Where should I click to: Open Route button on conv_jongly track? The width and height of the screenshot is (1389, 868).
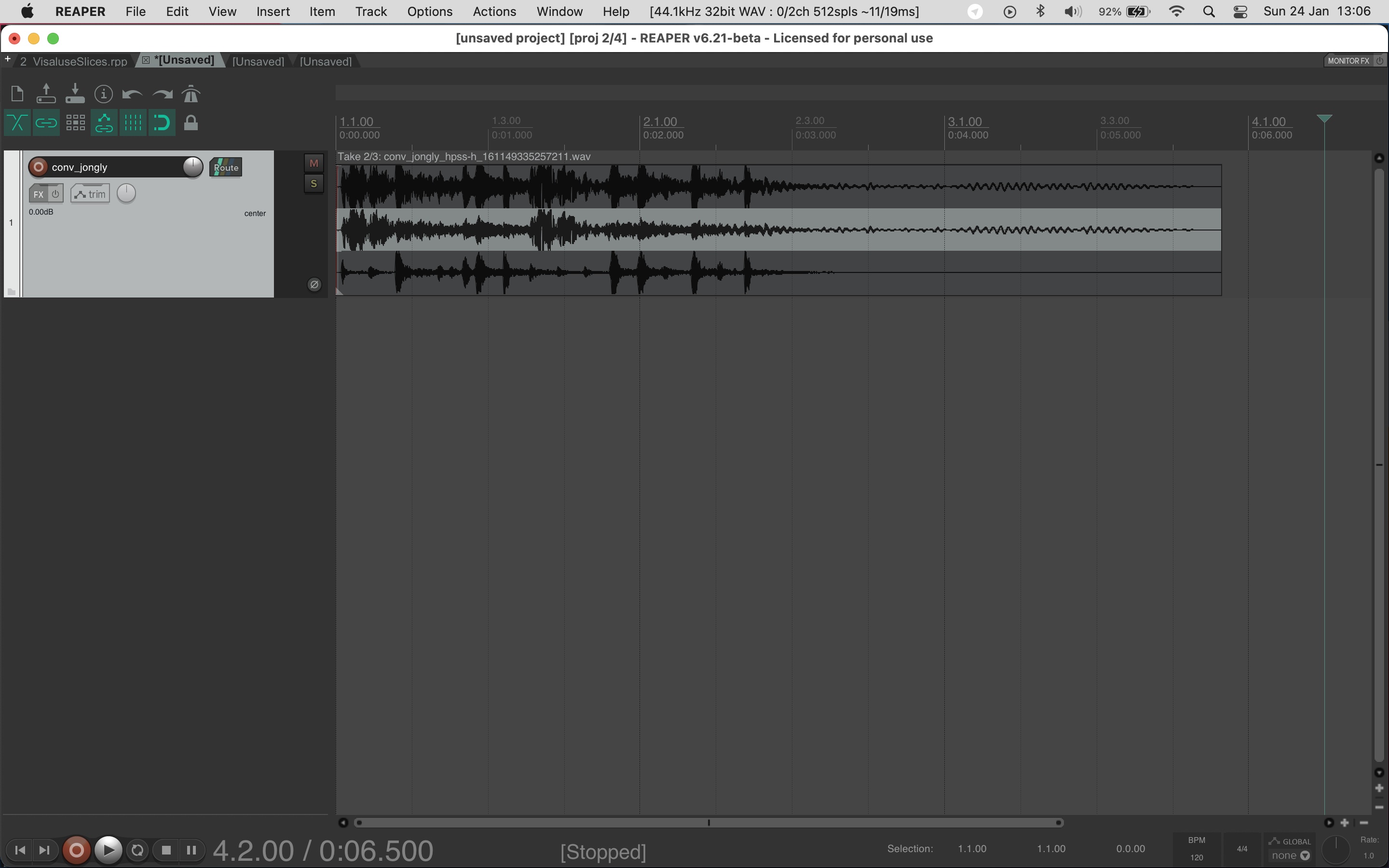tap(226, 167)
